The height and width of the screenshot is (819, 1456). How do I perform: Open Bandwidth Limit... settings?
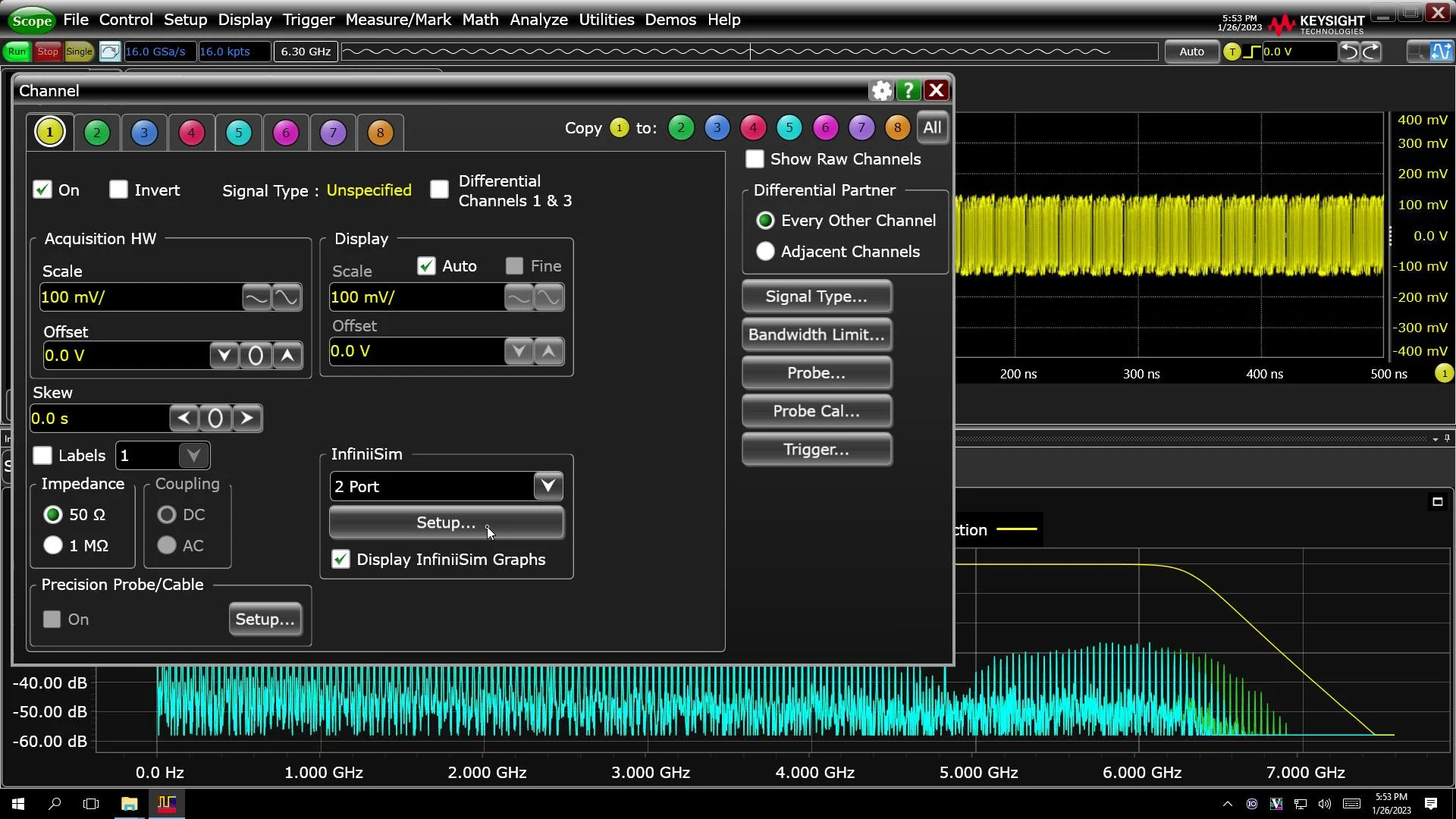coord(817,335)
